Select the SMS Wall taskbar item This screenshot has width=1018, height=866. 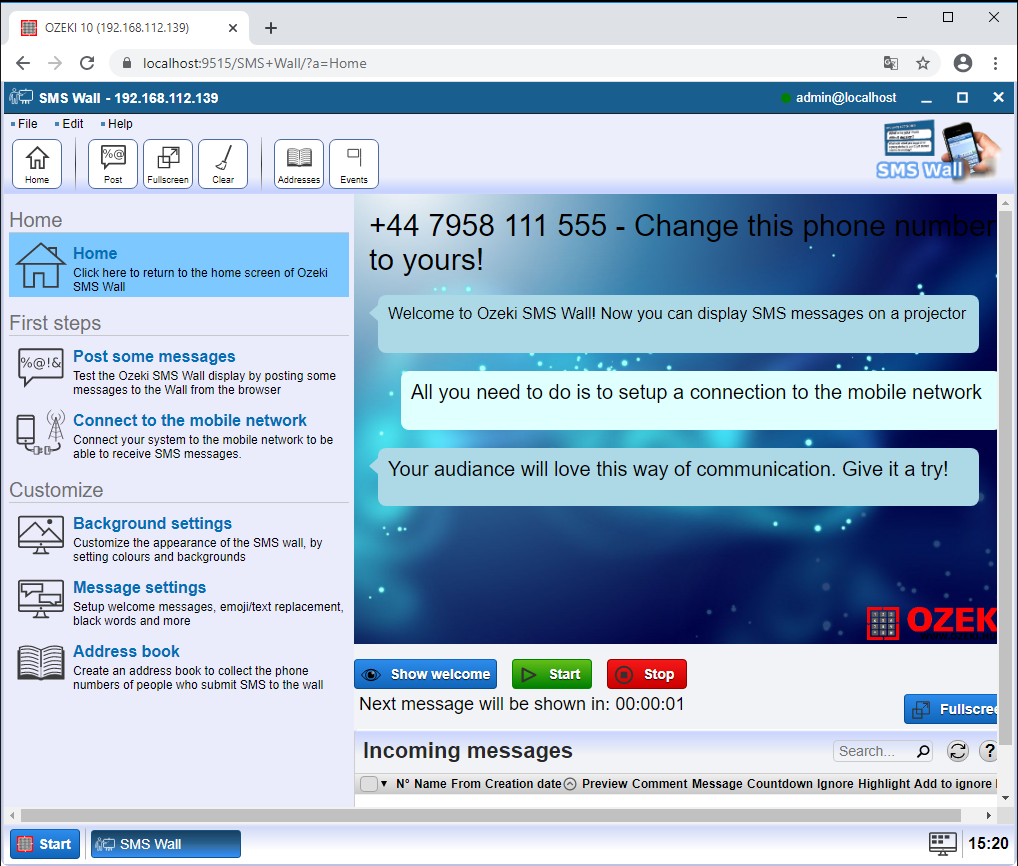166,844
